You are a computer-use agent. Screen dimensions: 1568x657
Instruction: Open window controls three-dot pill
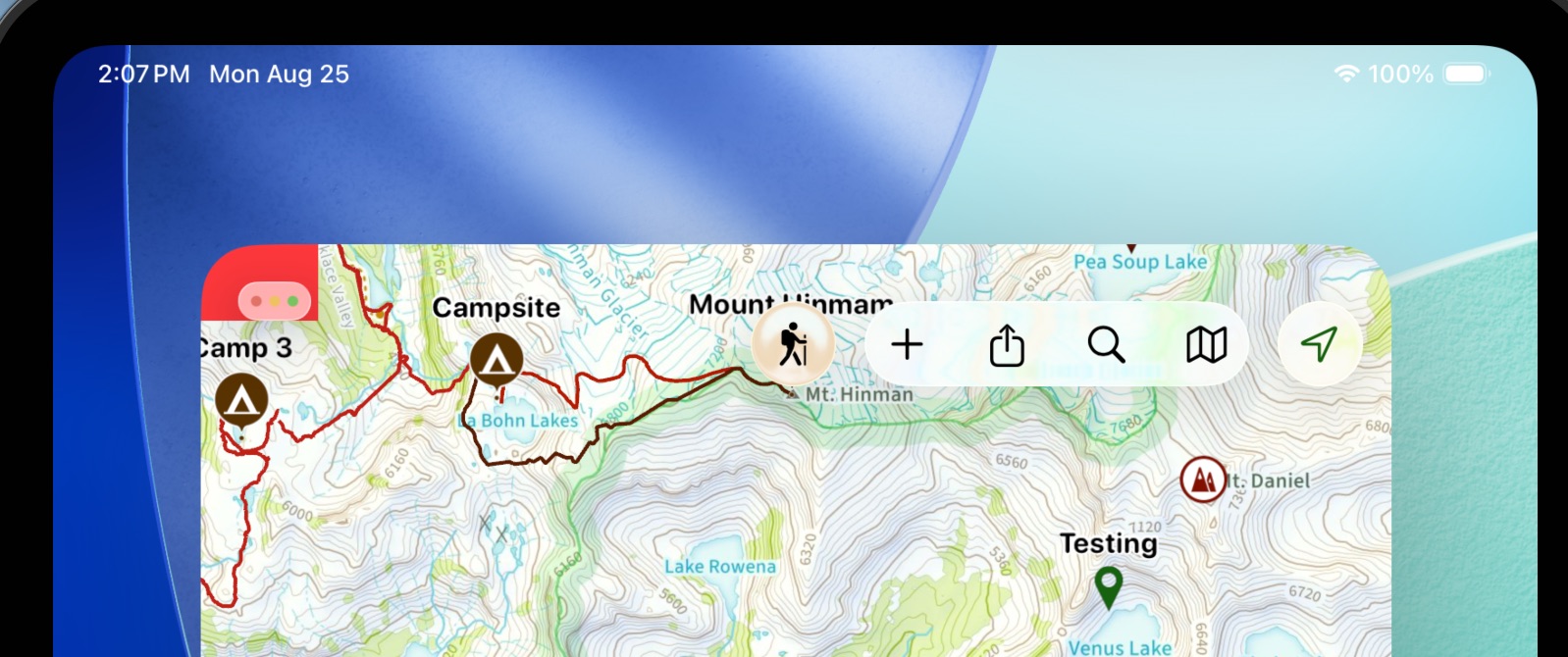click(x=275, y=301)
